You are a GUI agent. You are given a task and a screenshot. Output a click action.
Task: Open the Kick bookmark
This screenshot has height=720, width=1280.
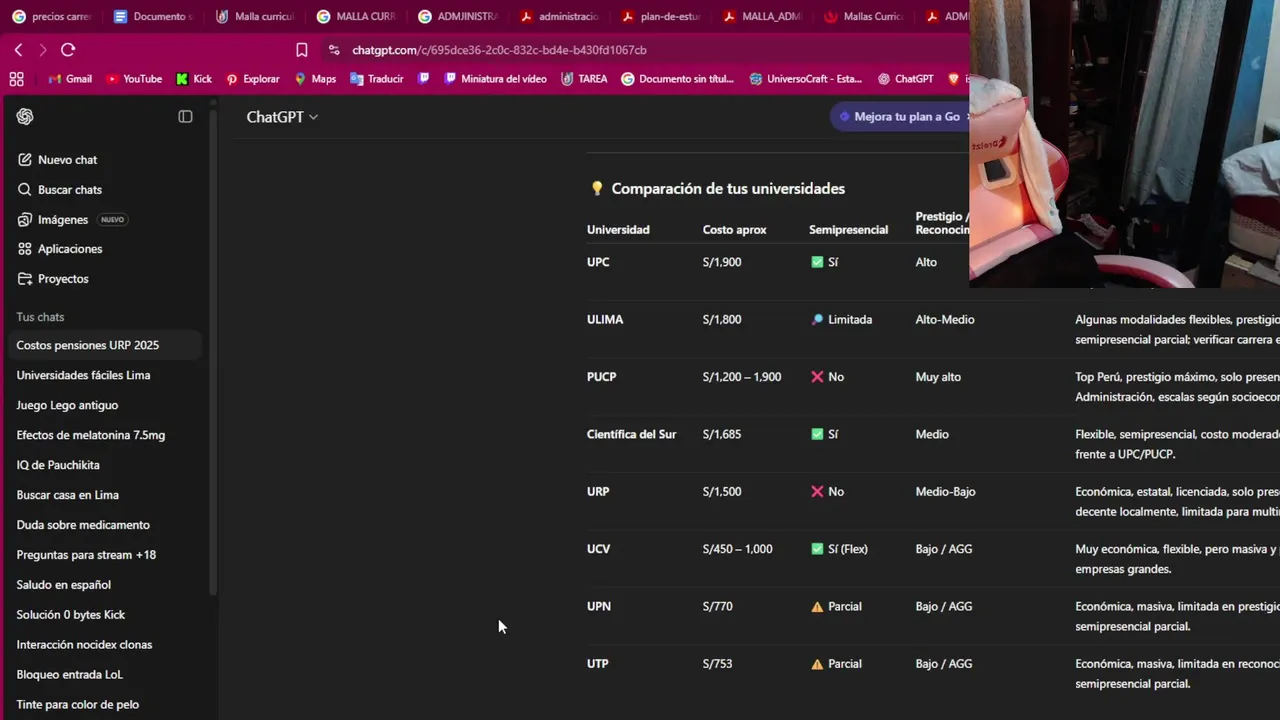[x=194, y=79]
